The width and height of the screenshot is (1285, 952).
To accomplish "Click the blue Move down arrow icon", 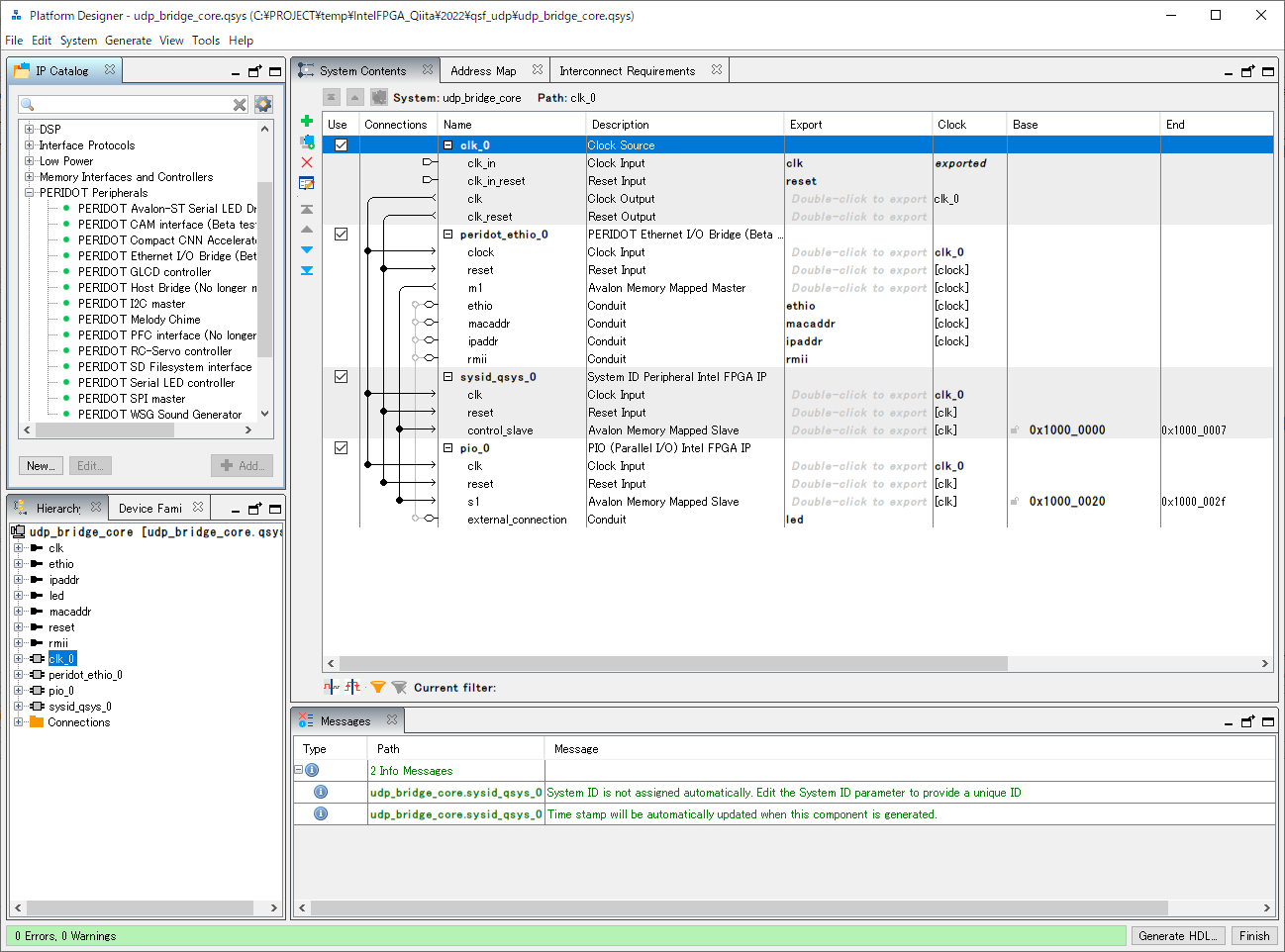I will click(306, 249).
